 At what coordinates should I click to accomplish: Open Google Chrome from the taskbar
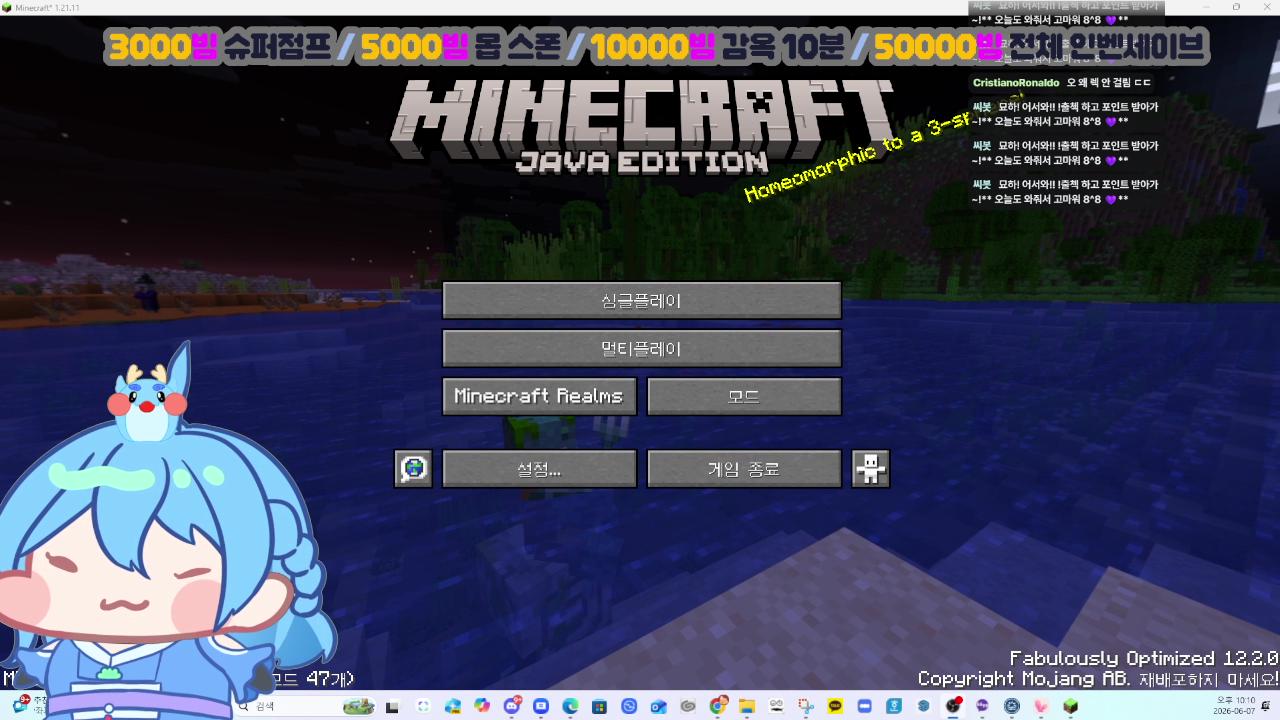point(718,706)
